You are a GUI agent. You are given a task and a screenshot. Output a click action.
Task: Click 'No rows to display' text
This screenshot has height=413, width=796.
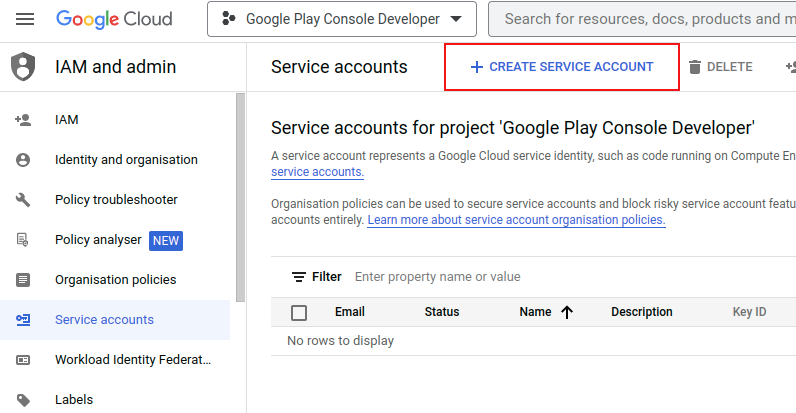pos(341,341)
